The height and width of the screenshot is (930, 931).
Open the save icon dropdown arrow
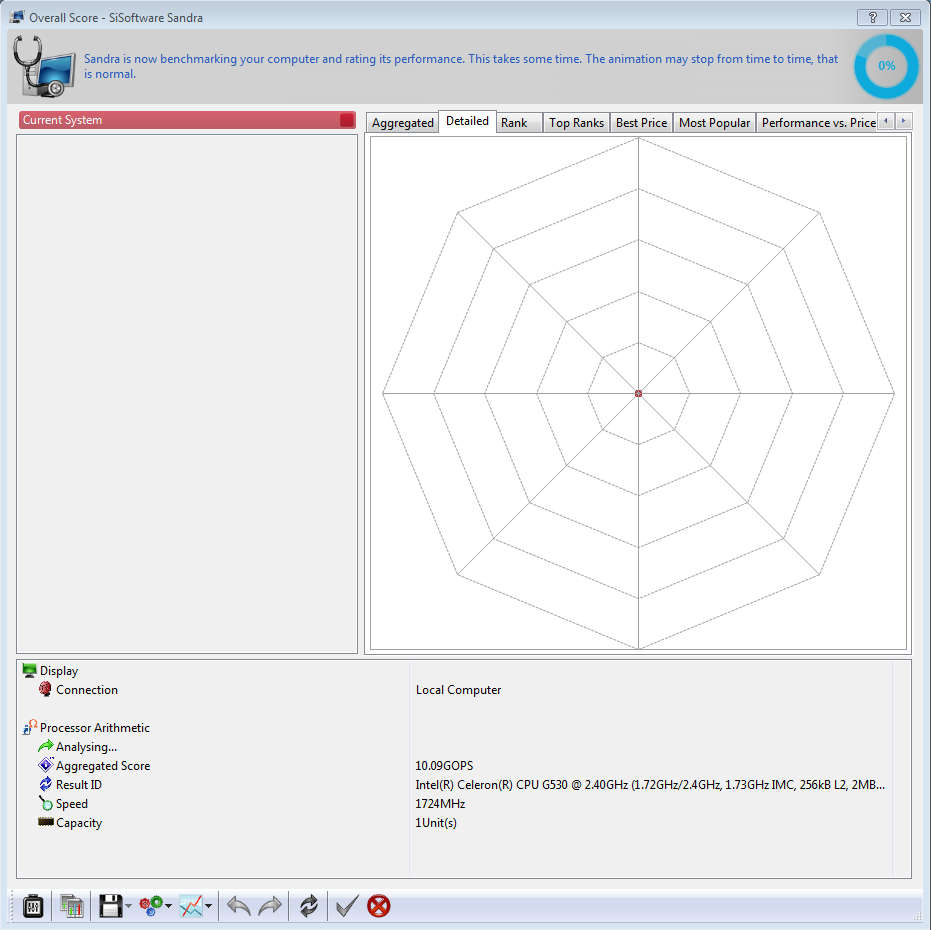128,906
